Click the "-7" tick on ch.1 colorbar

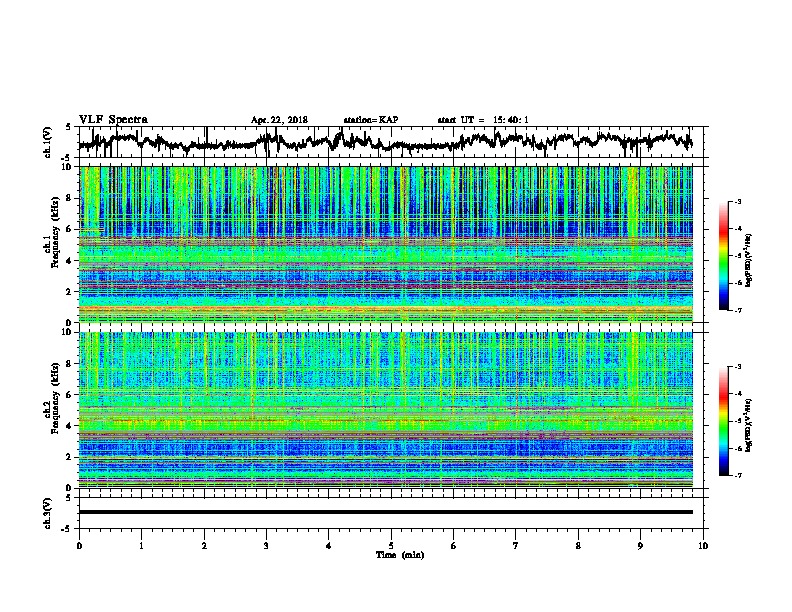pyautogui.click(x=737, y=310)
